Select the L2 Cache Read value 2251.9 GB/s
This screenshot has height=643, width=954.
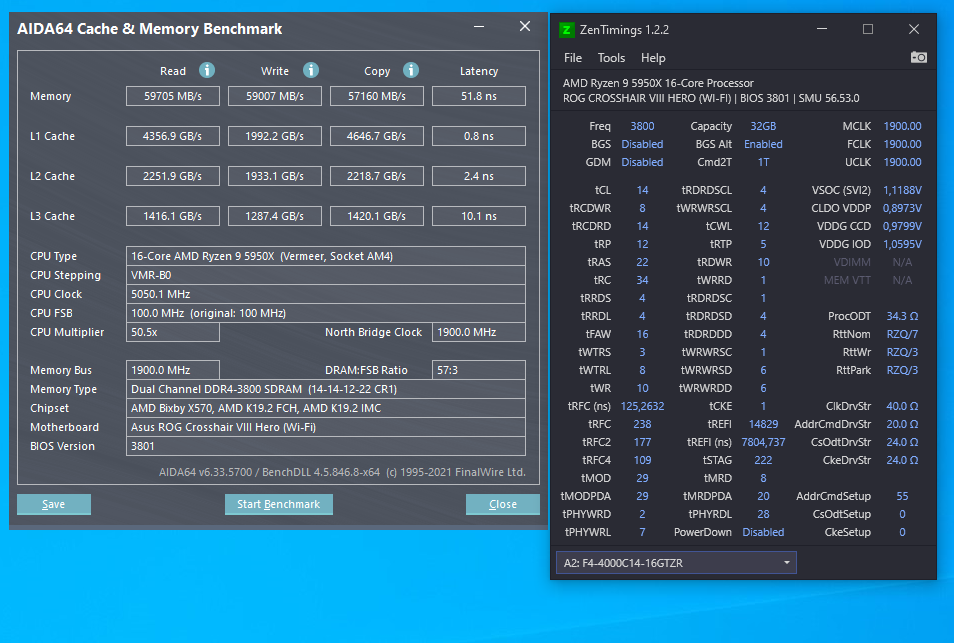[173, 176]
